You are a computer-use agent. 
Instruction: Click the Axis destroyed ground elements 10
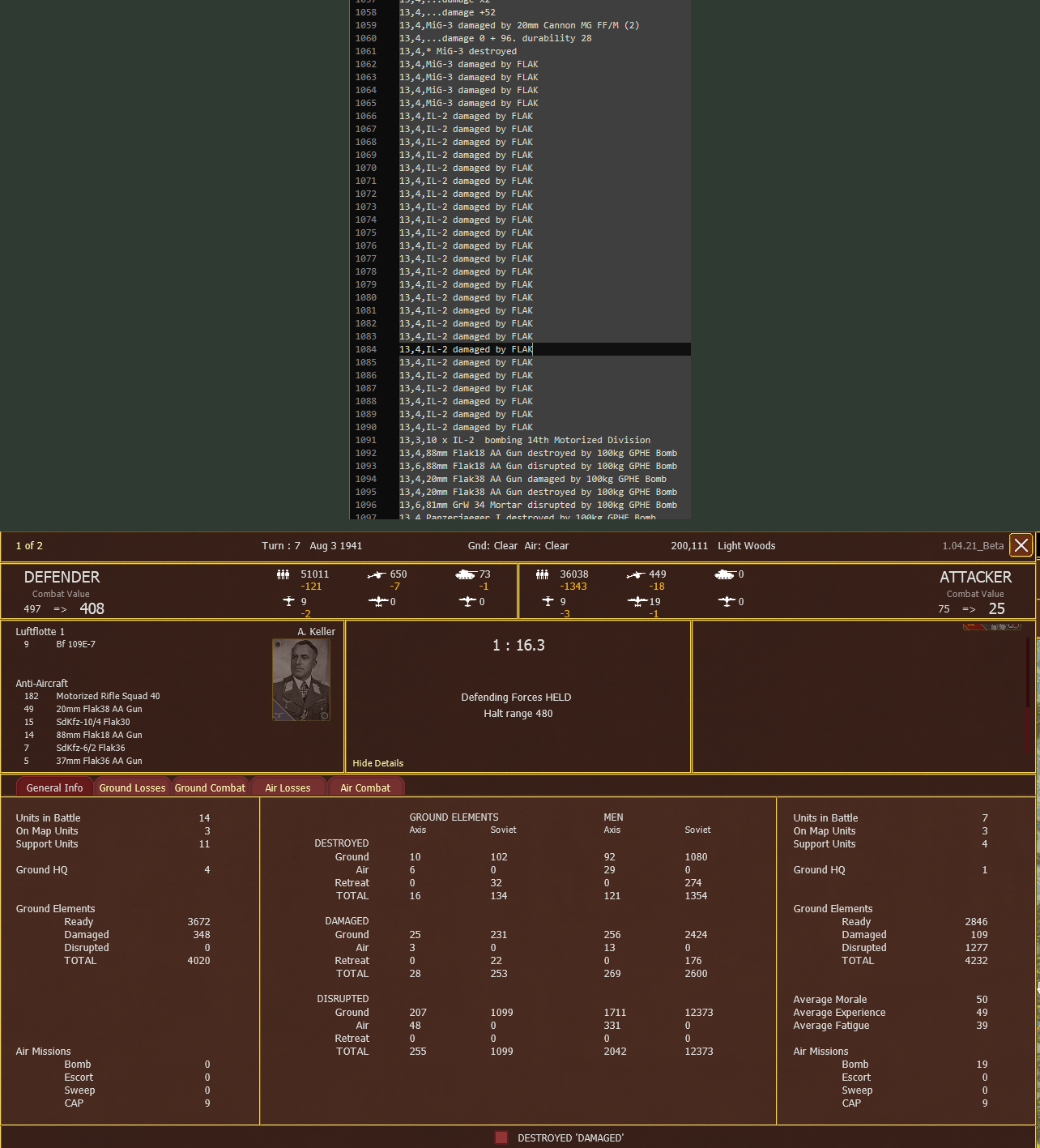pos(415,857)
